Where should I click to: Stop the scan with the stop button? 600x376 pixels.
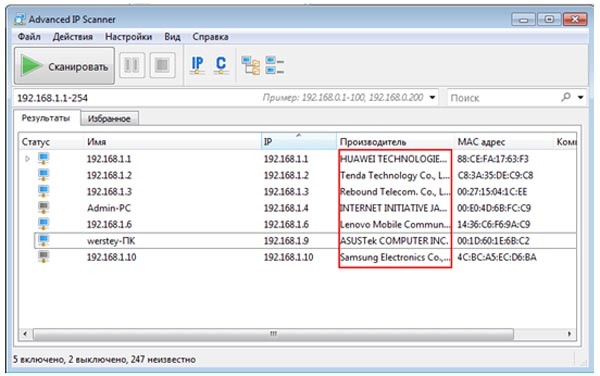(x=162, y=65)
